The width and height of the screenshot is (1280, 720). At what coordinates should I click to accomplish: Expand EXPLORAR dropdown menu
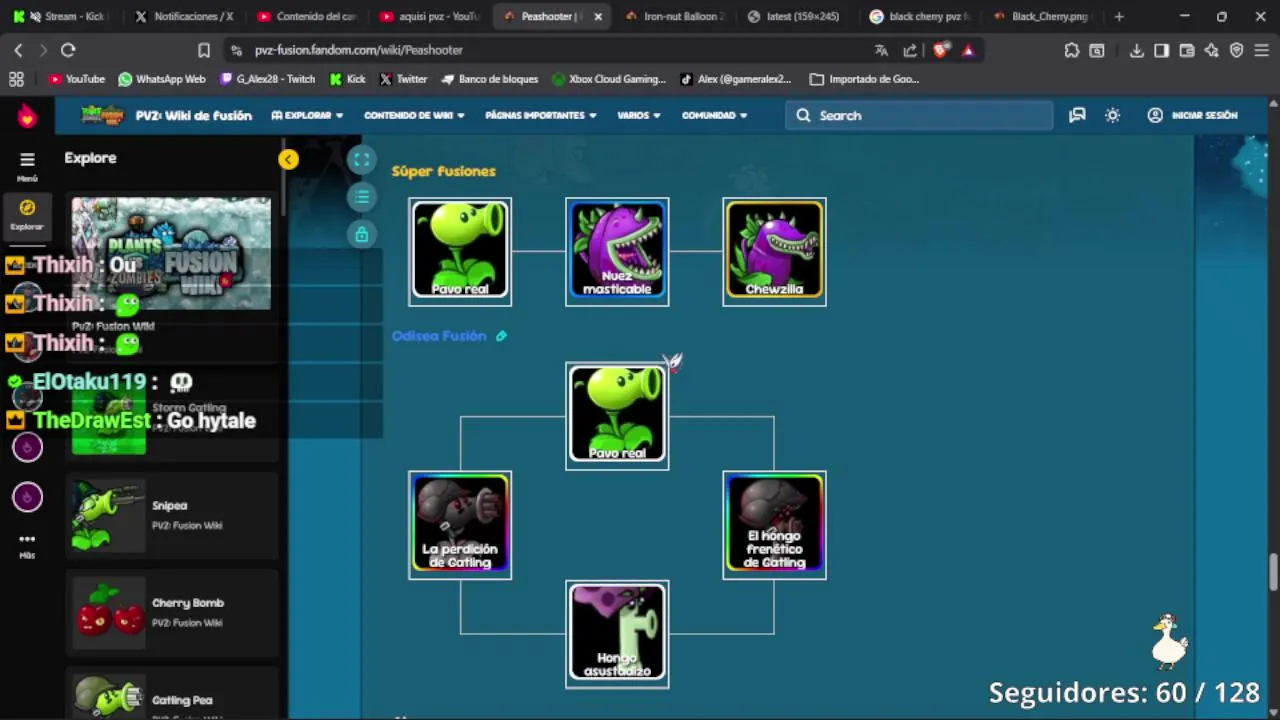coord(307,115)
